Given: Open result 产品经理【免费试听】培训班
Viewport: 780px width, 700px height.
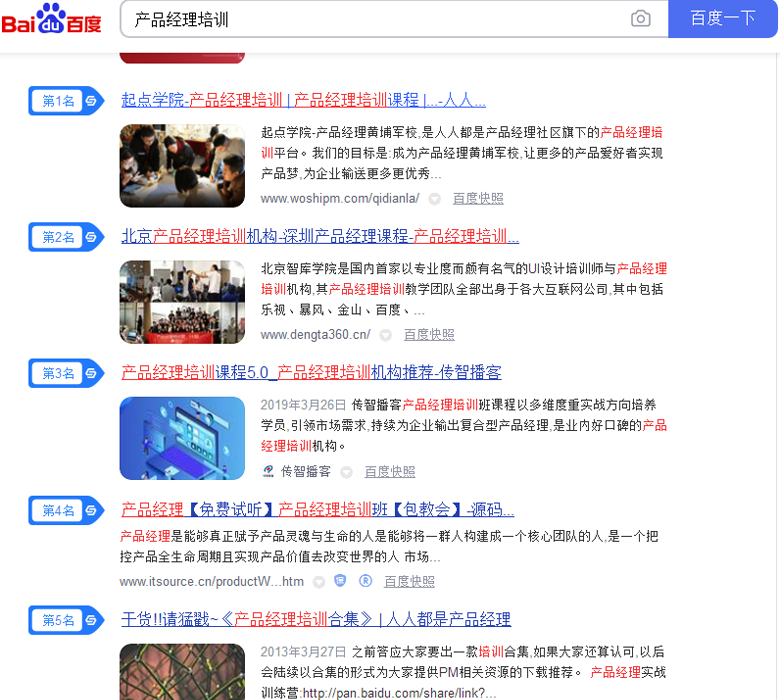Looking at the screenshot, I should point(317,509).
